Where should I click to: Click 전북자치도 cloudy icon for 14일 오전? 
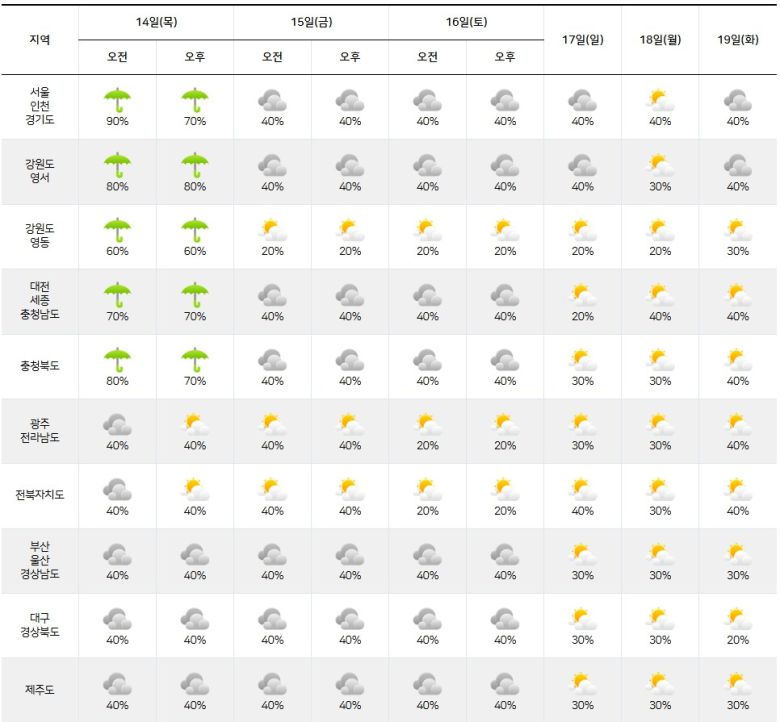coord(117,489)
